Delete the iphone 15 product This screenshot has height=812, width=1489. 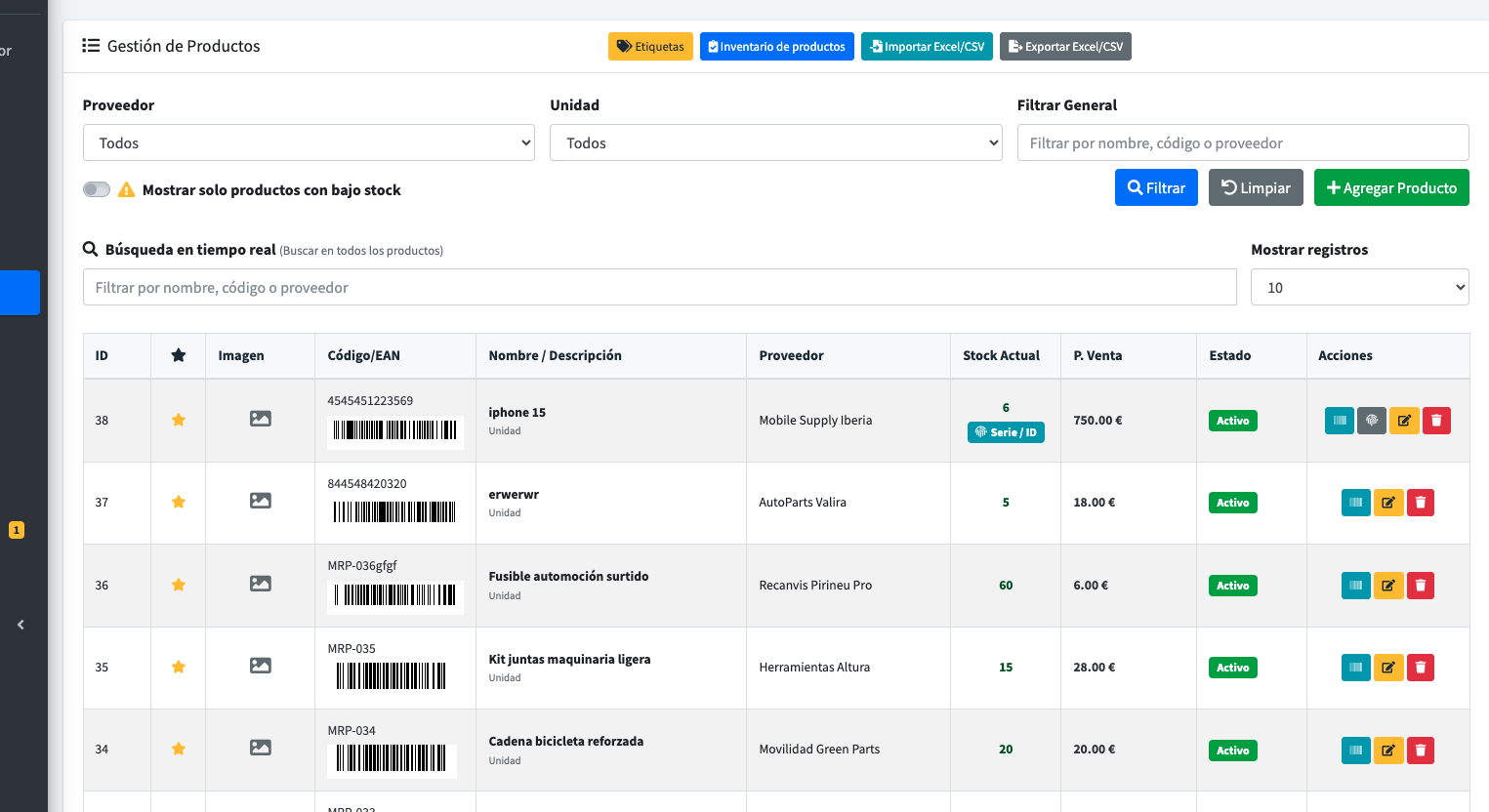coord(1436,421)
